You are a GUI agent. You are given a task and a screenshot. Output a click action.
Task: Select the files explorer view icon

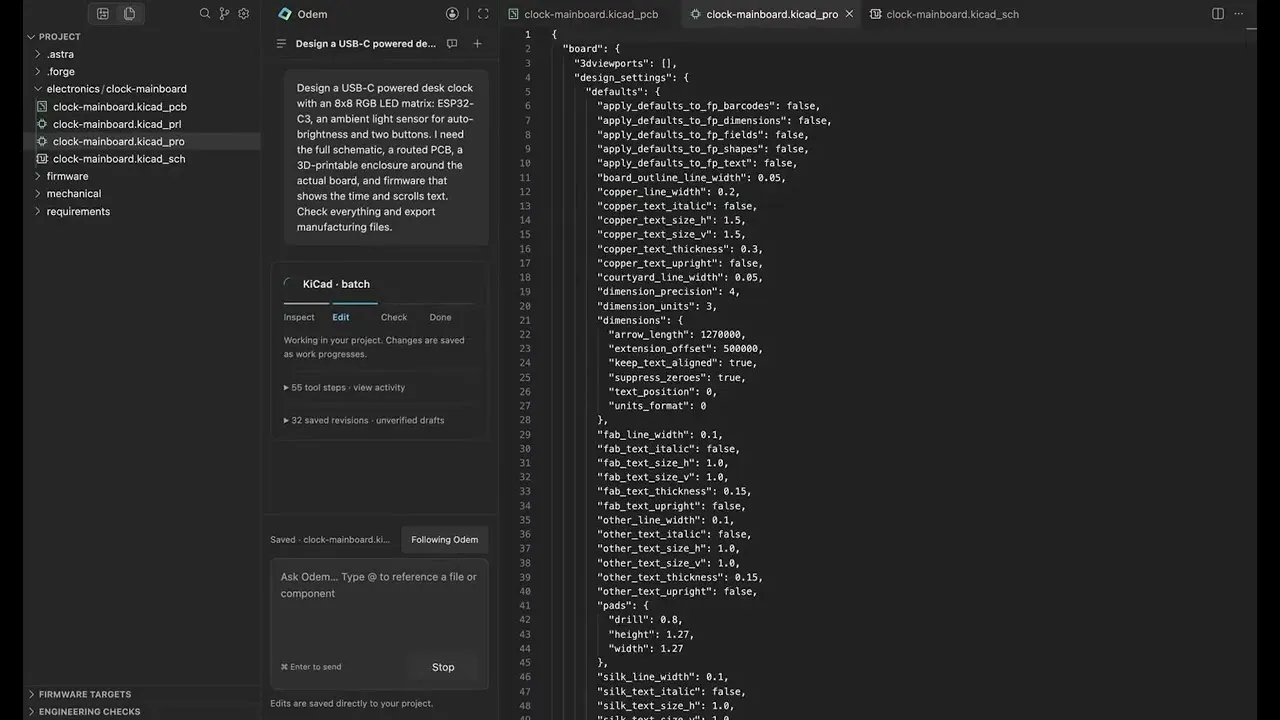pyautogui.click(x=129, y=14)
